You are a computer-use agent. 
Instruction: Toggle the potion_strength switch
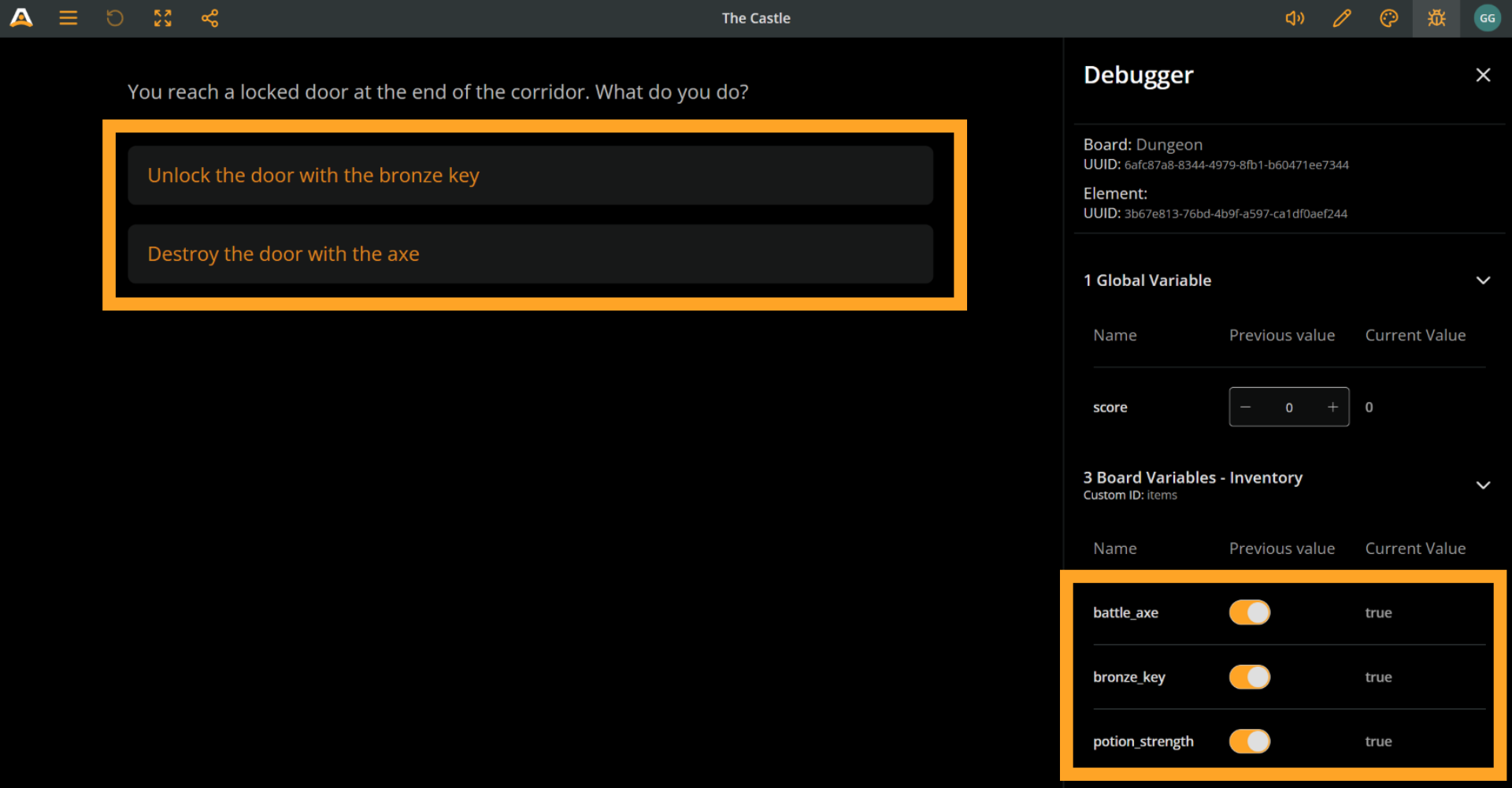pyautogui.click(x=1250, y=742)
